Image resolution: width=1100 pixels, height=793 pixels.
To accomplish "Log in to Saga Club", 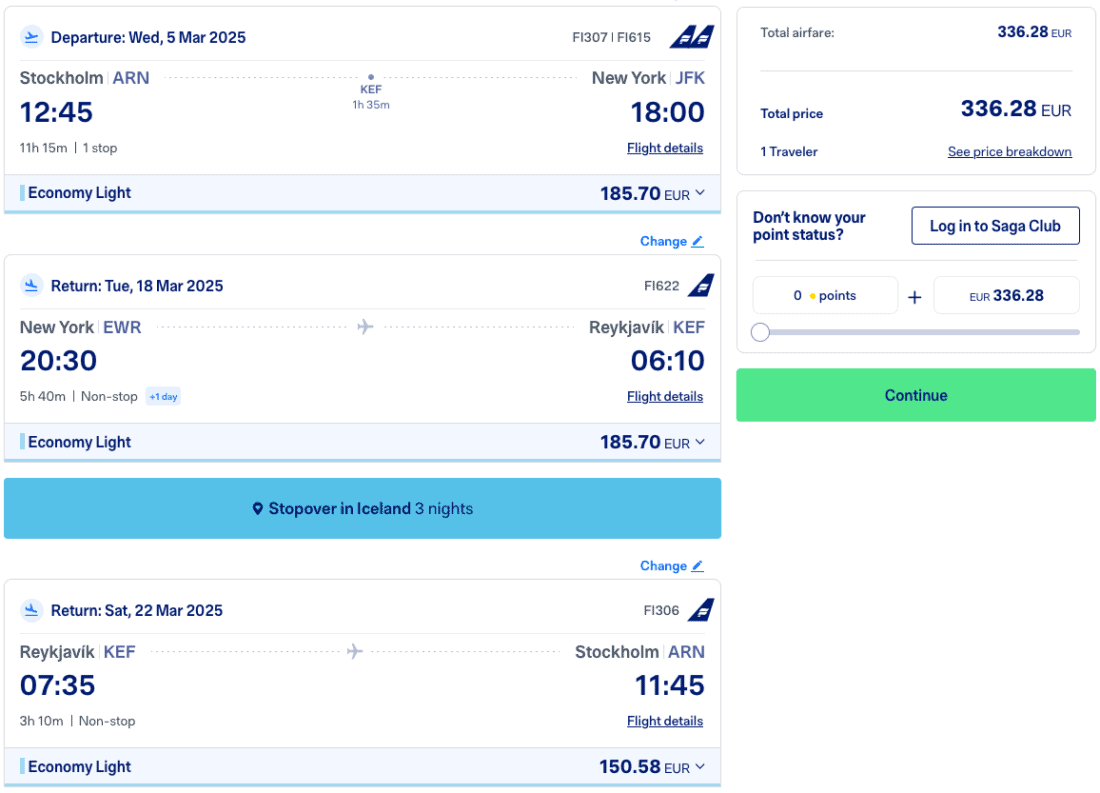I will click(x=995, y=226).
